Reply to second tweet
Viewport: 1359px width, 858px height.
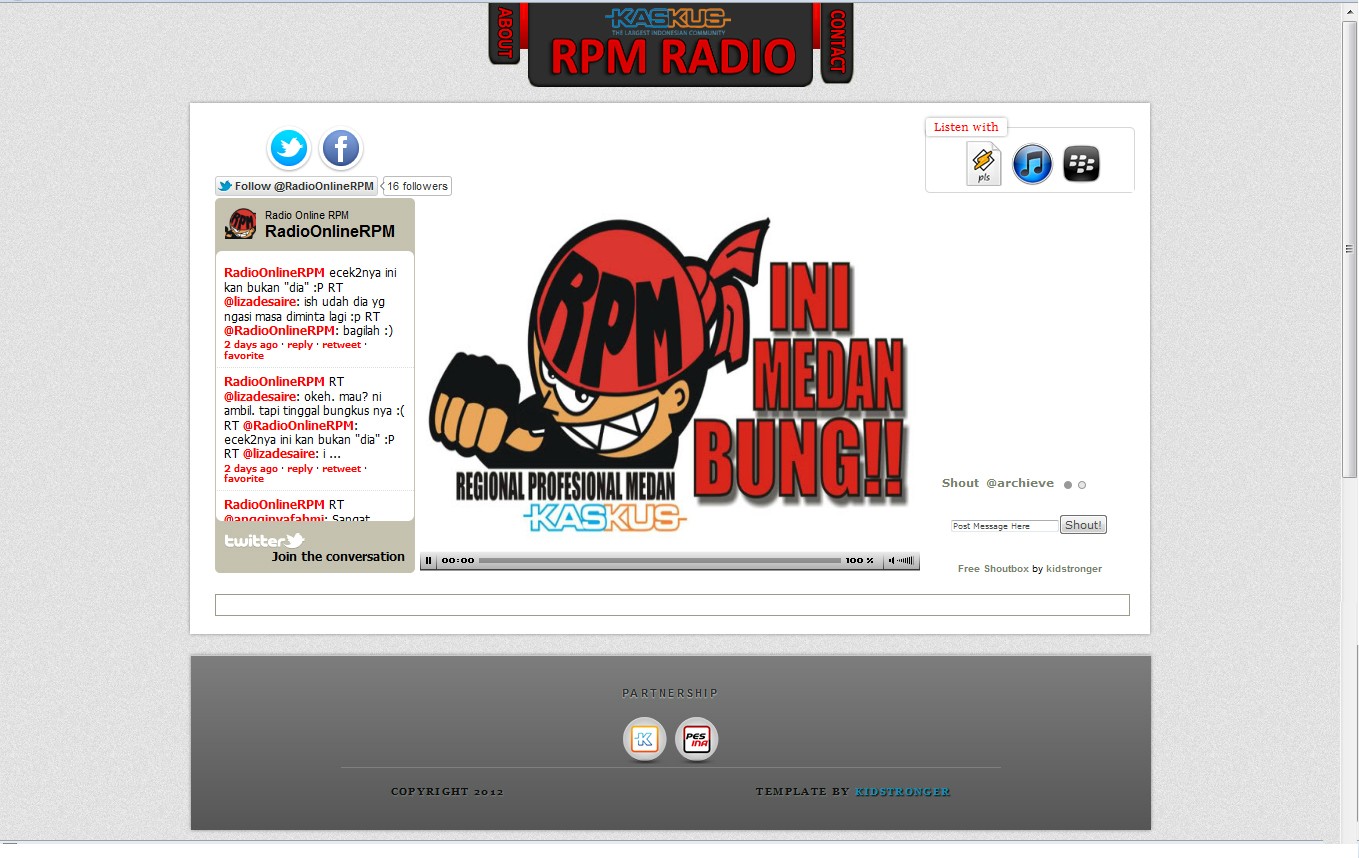pyautogui.click(x=300, y=469)
